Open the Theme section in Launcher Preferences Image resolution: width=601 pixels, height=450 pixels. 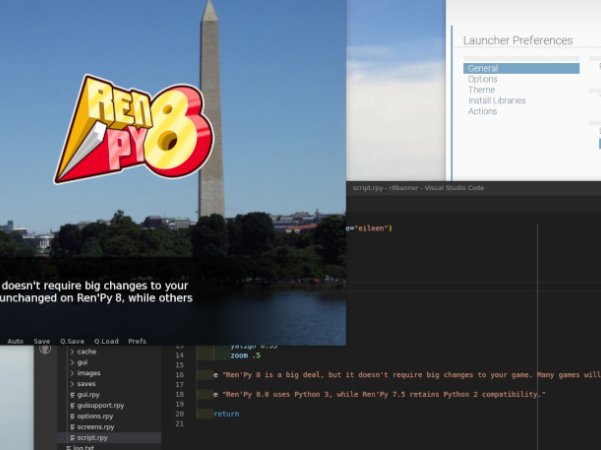click(481, 90)
